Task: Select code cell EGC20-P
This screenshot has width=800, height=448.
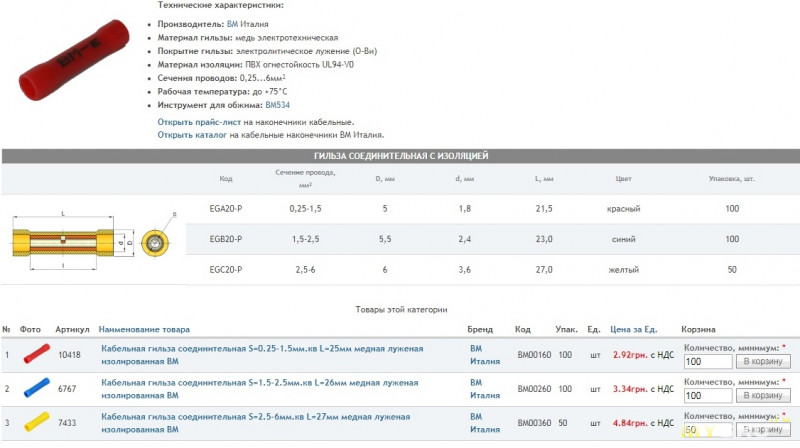Action: click(x=226, y=270)
